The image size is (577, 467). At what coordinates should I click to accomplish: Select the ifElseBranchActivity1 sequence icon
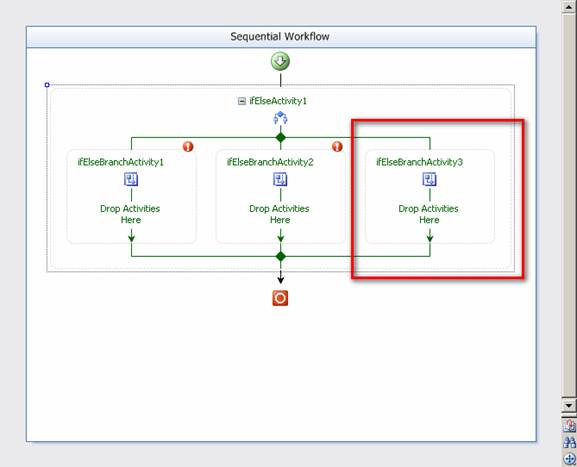click(x=131, y=180)
